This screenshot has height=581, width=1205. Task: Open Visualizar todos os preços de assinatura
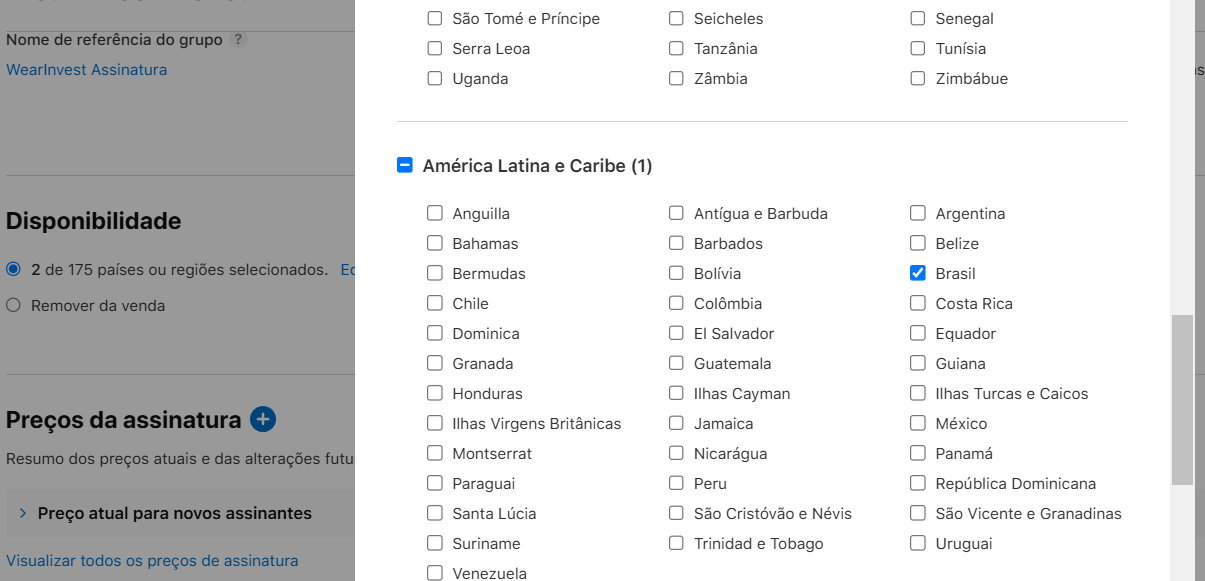pos(152,561)
